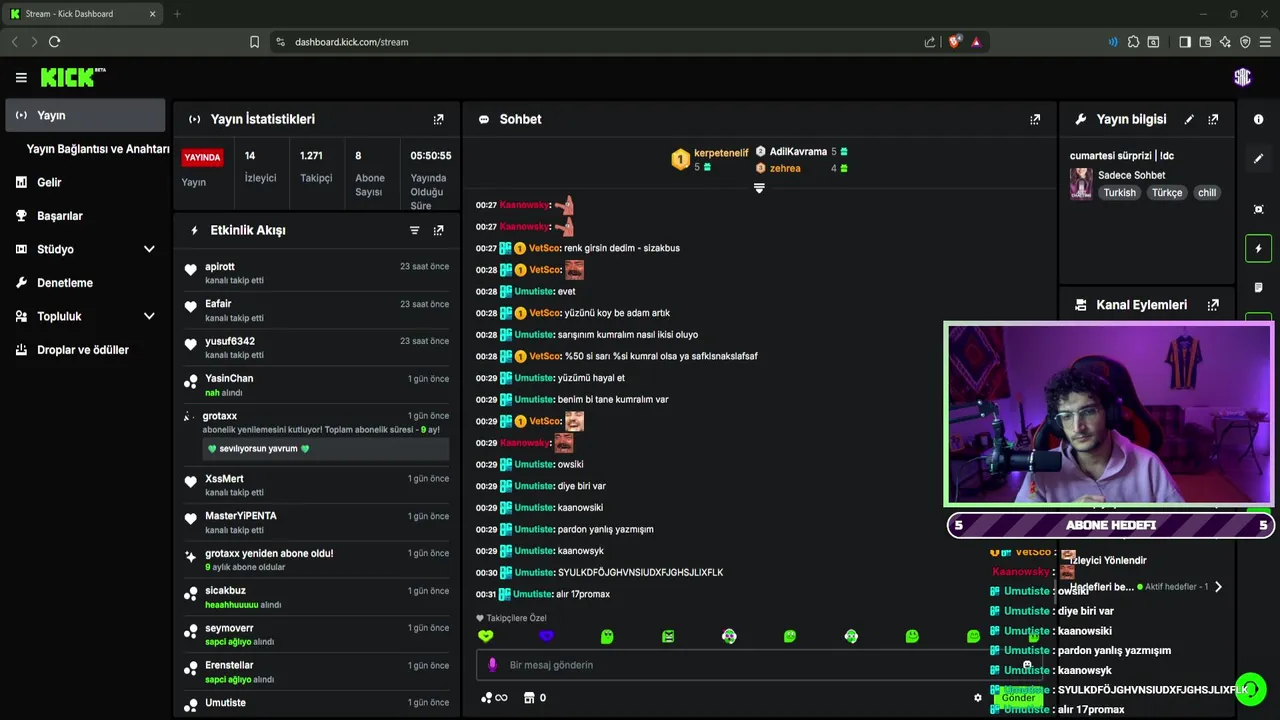Select Yayın in the sidebar
The image size is (1280, 720).
pos(85,115)
